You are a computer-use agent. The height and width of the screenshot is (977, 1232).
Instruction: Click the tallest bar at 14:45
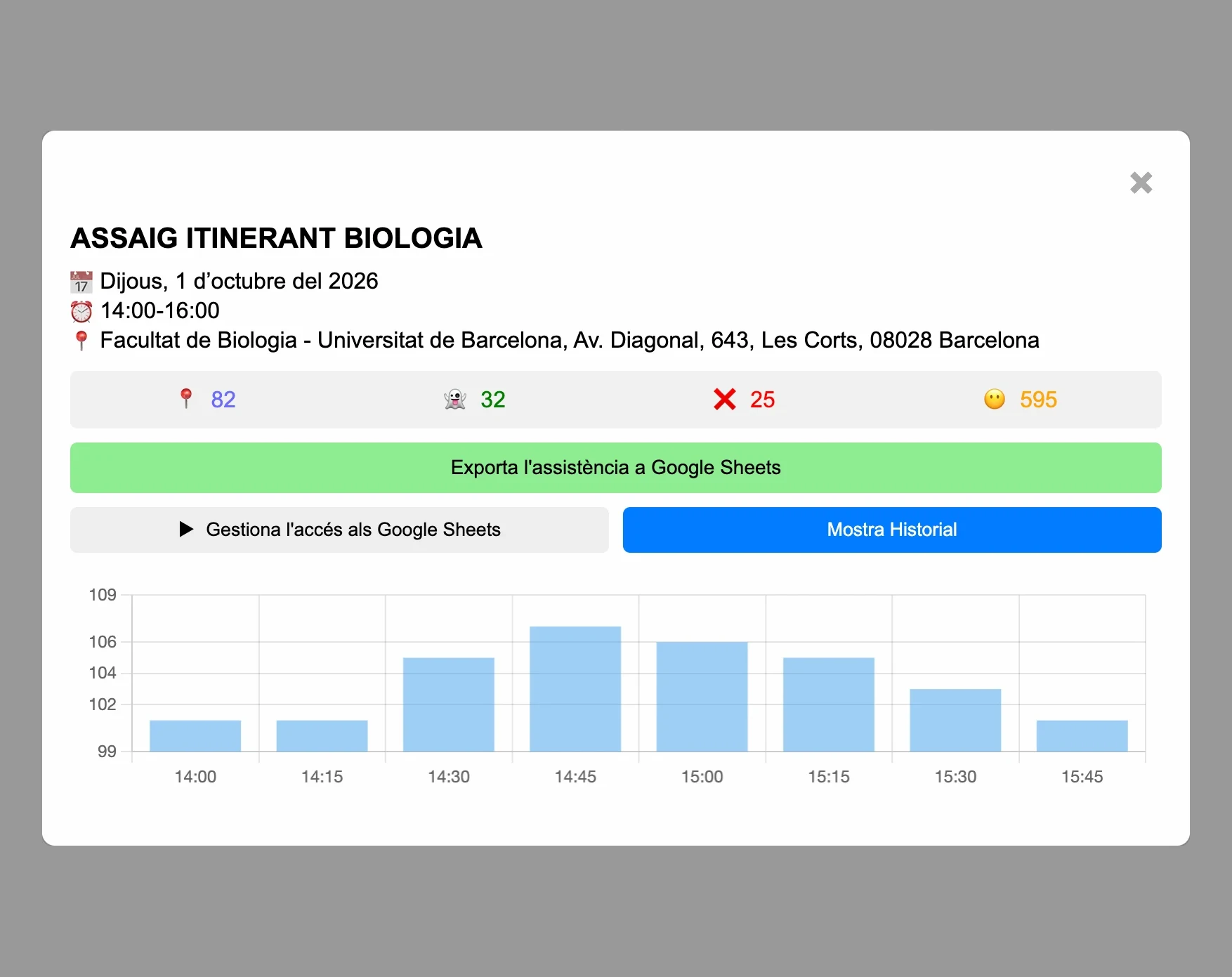point(575,689)
